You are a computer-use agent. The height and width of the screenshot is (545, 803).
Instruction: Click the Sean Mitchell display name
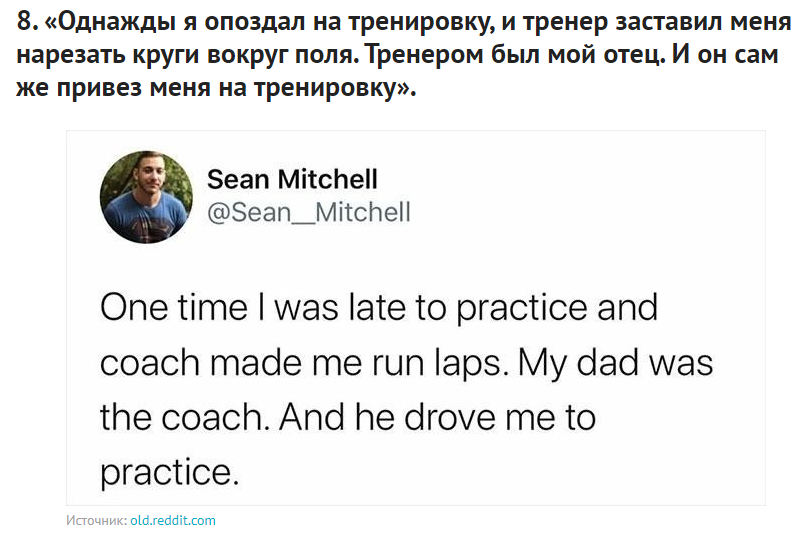coord(292,179)
